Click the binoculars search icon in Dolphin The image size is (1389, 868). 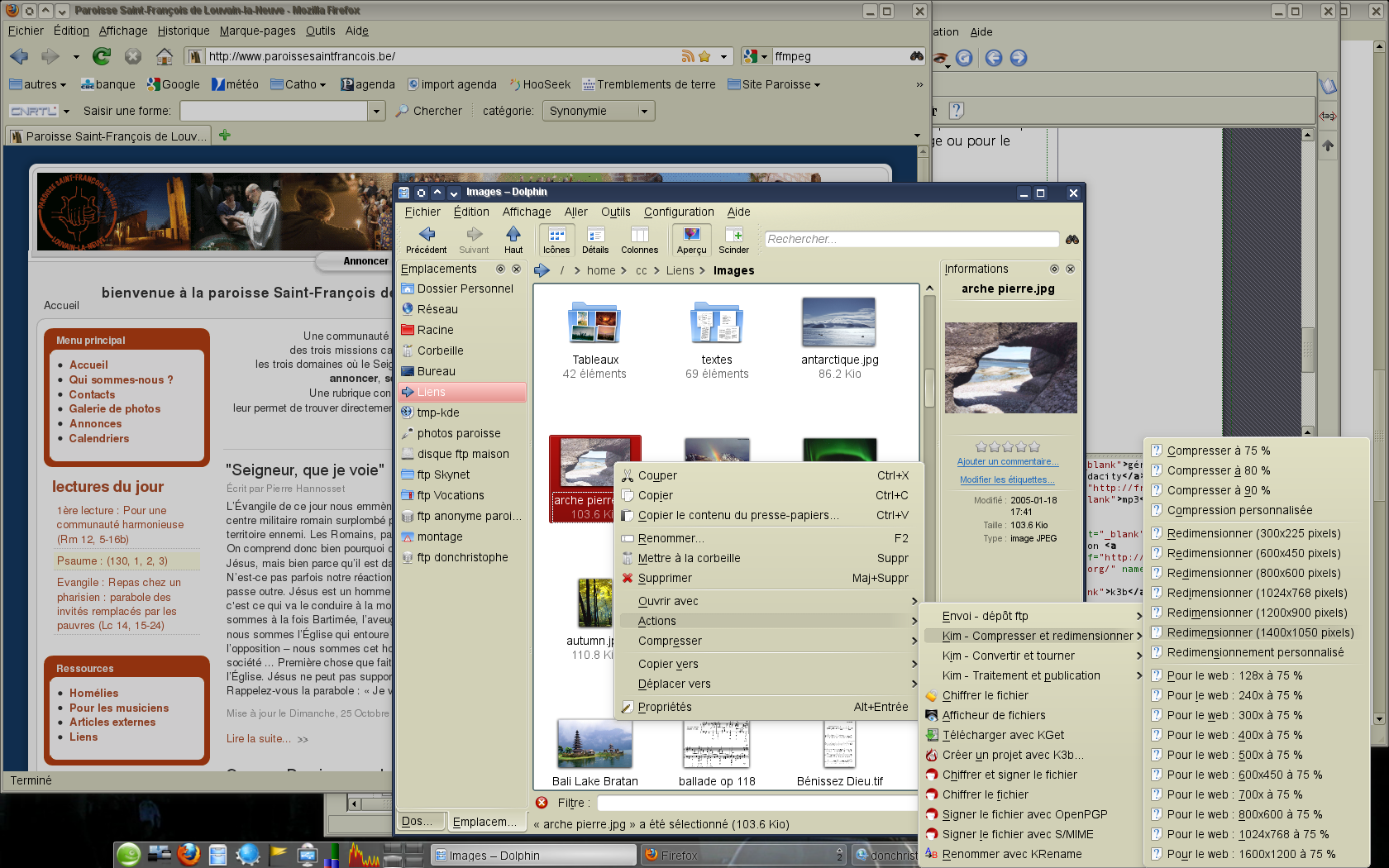click(x=1072, y=239)
